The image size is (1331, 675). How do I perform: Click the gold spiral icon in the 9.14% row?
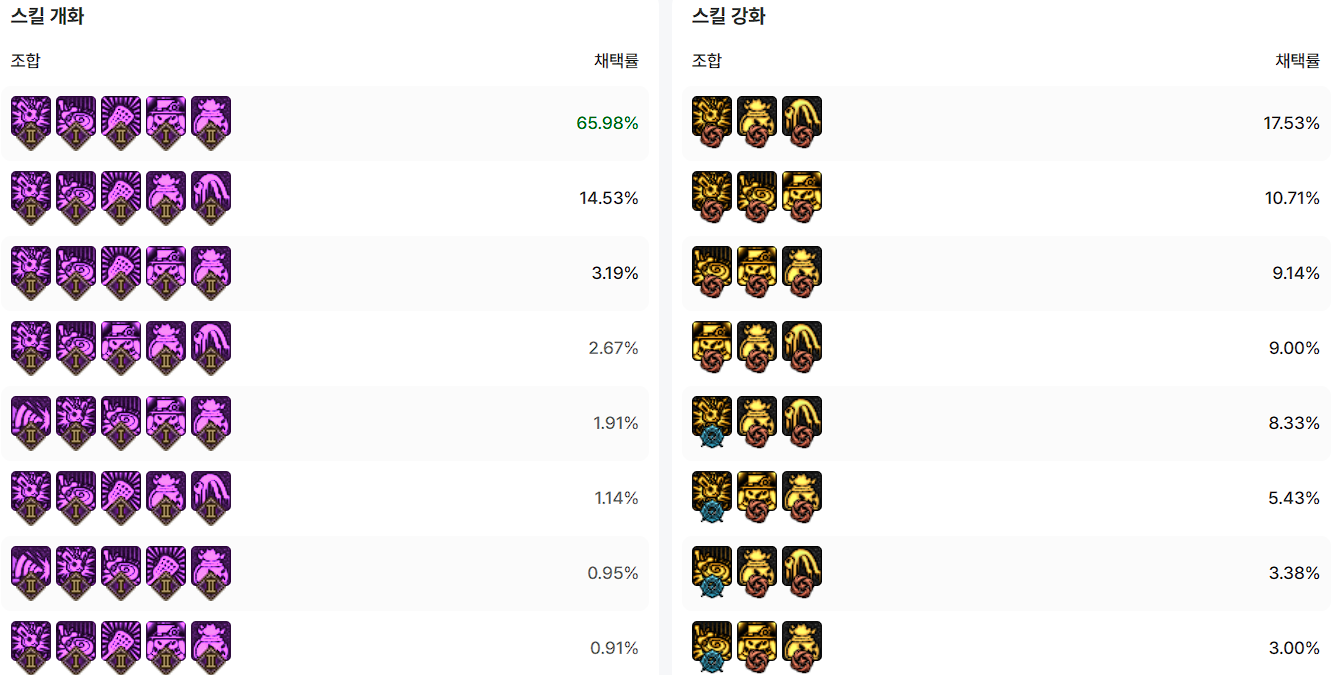pyautogui.click(x=712, y=273)
